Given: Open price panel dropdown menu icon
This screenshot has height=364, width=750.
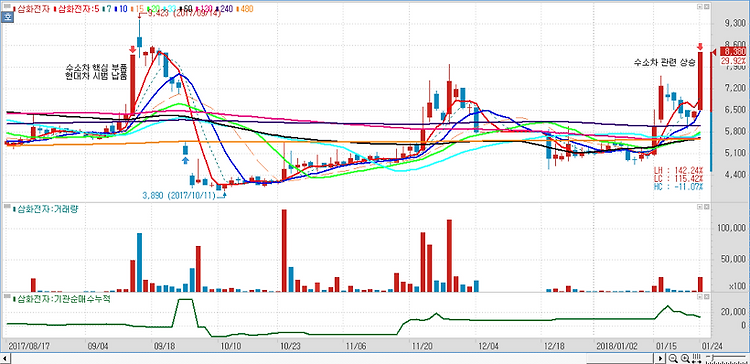Looking at the screenshot, I should (700, 7).
